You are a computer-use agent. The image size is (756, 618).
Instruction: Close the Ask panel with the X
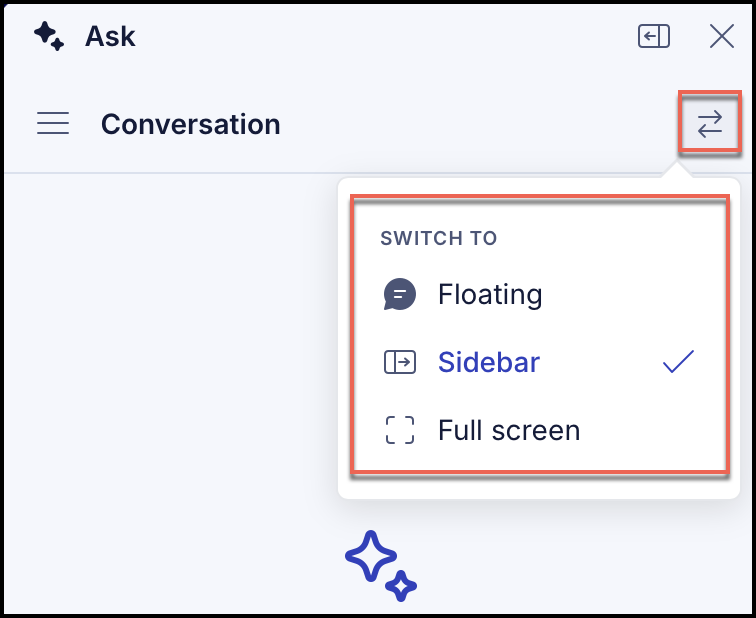(722, 36)
